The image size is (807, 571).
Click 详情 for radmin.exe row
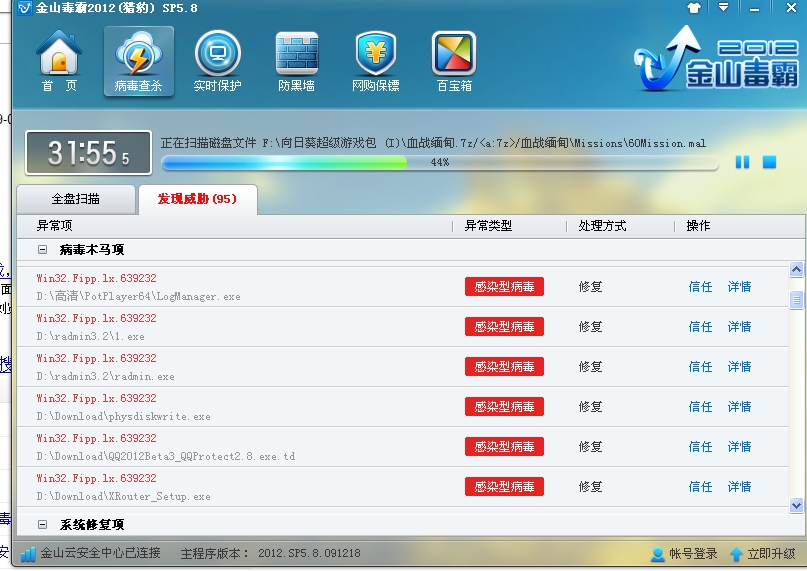[x=740, y=367]
